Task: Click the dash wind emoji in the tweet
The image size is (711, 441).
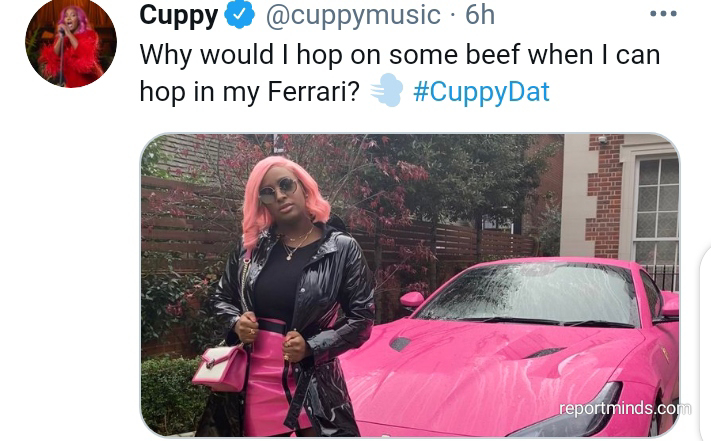Action: pos(386,91)
